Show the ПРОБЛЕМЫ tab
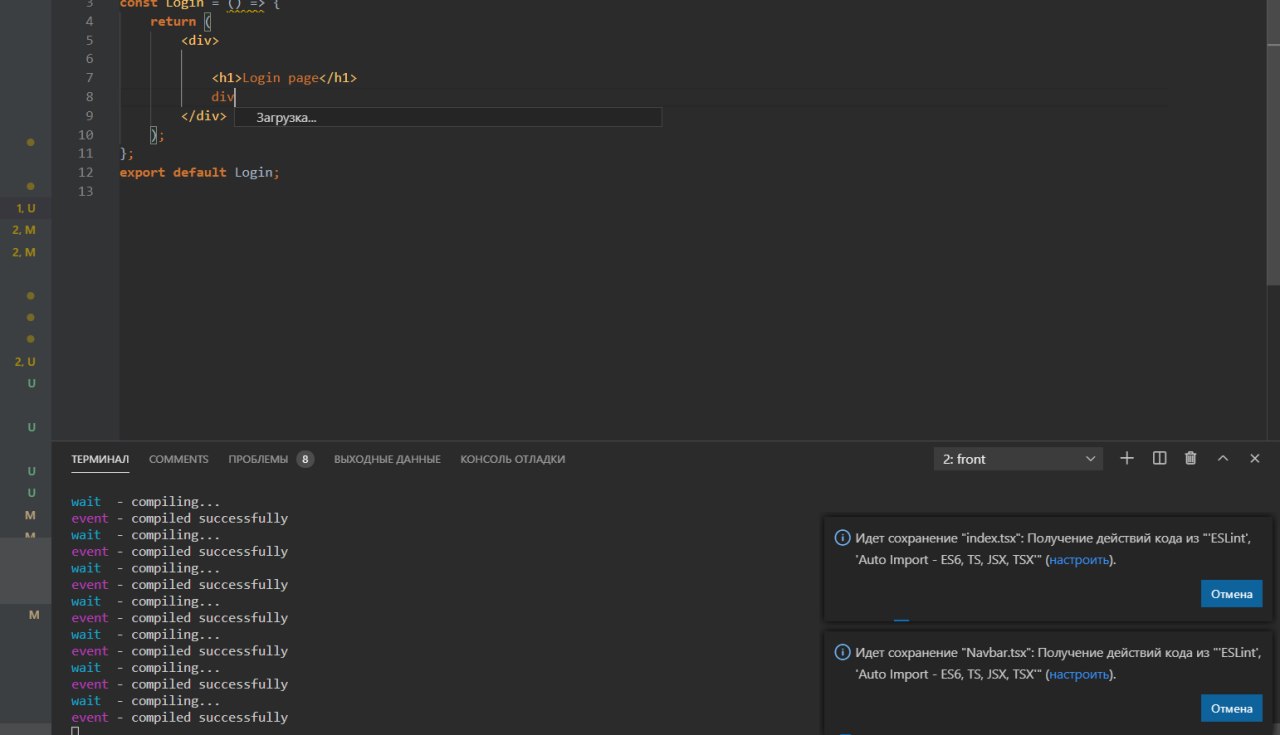Screen dimensions: 1280x735 point(258,459)
